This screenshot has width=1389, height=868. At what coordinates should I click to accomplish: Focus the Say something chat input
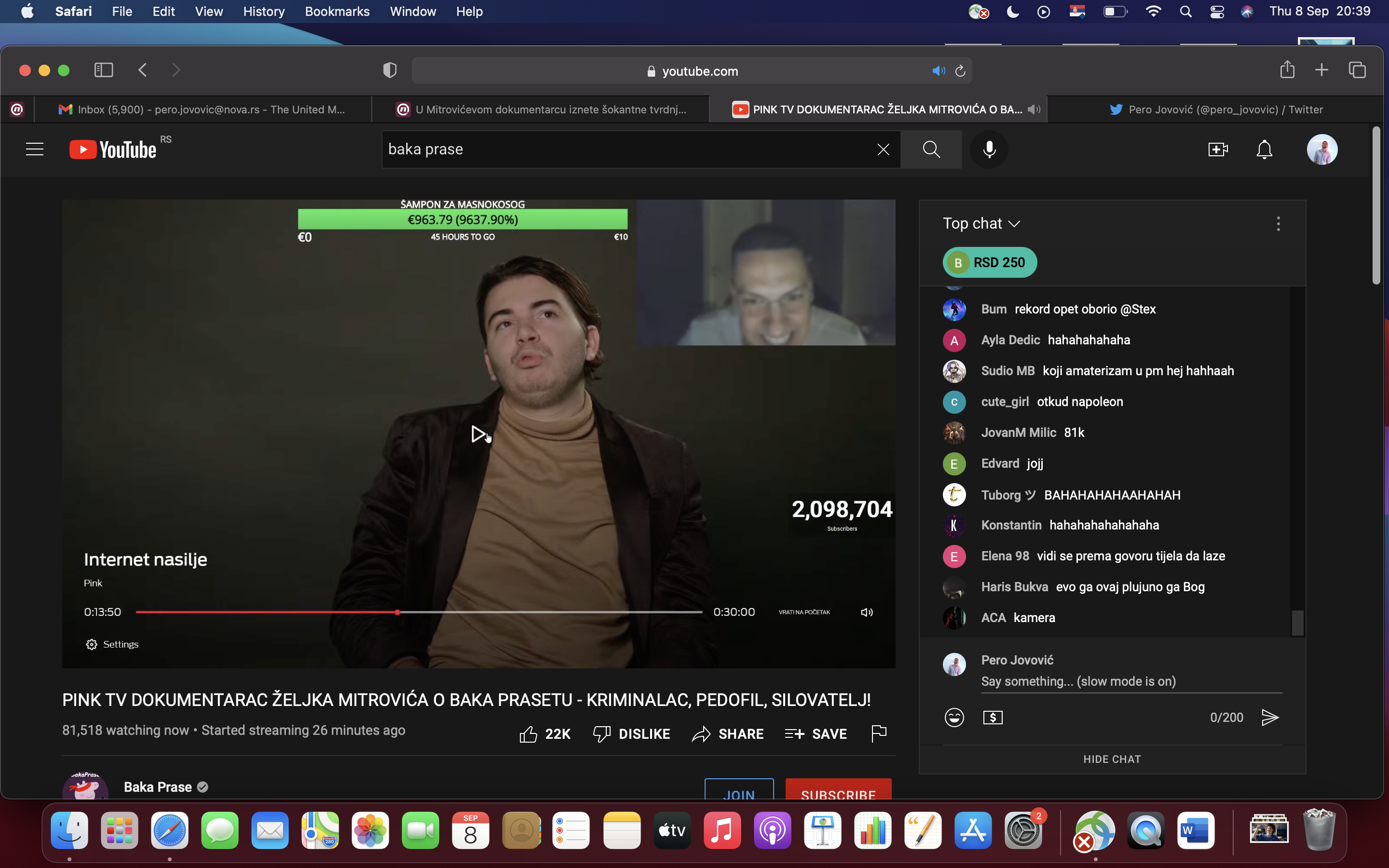pyautogui.click(x=1130, y=681)
